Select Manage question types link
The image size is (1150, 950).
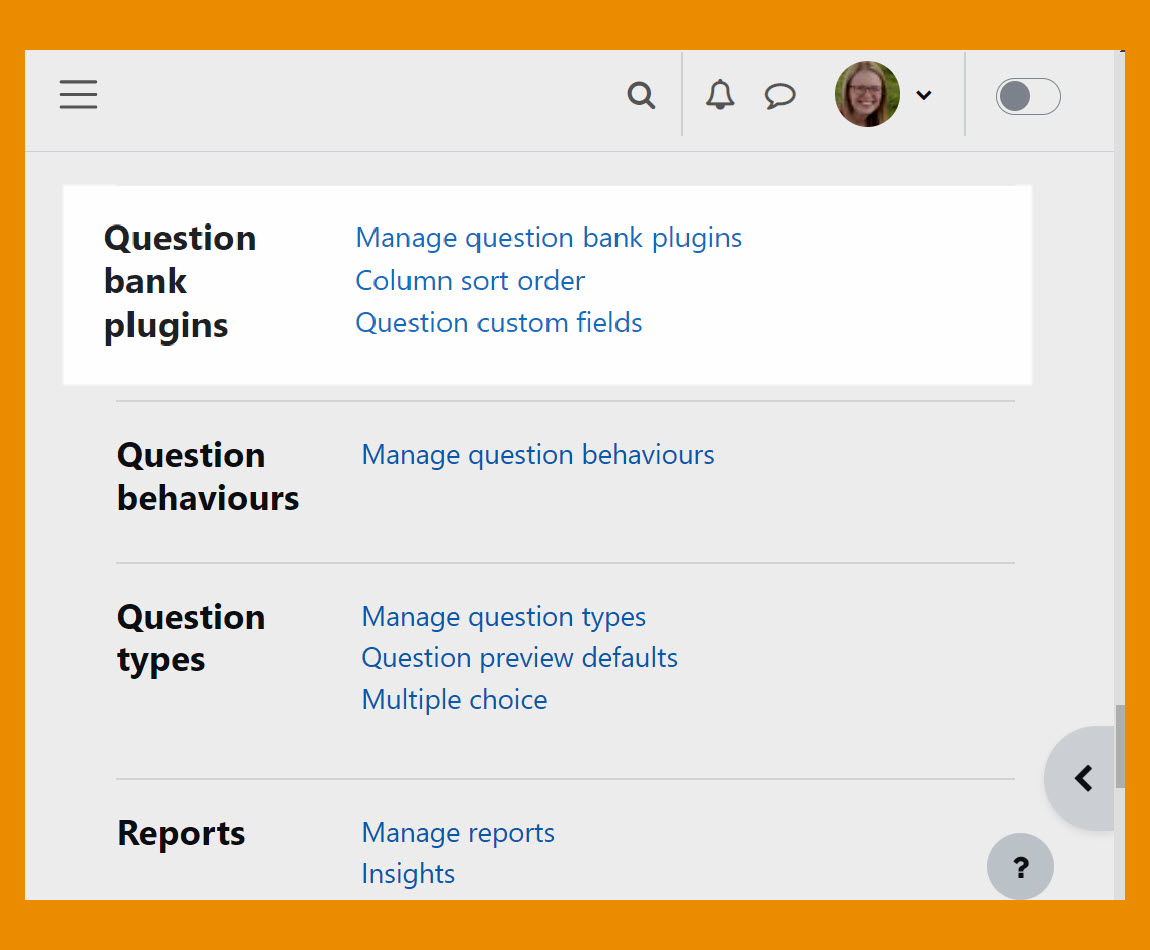[504, 617]
